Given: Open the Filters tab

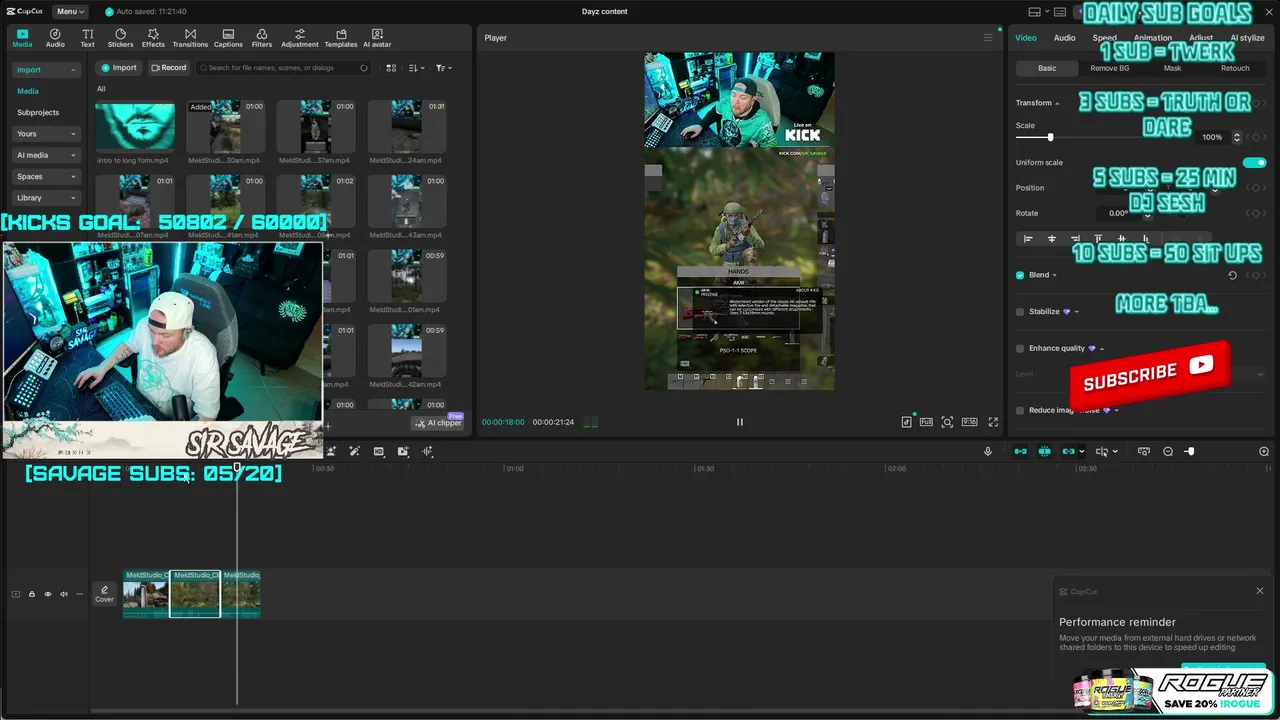Looking at the screenshot, I should (x=262, y=38).
